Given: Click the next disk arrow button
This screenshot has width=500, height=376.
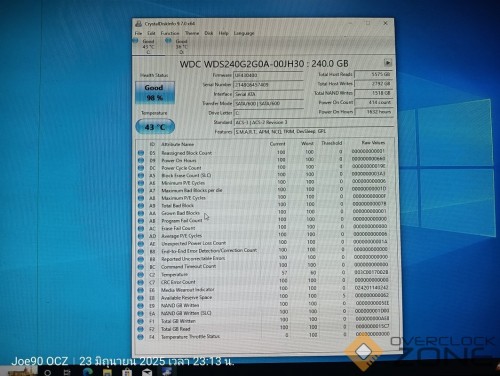Looking at the screenshot, I should (x=387, y=63).
